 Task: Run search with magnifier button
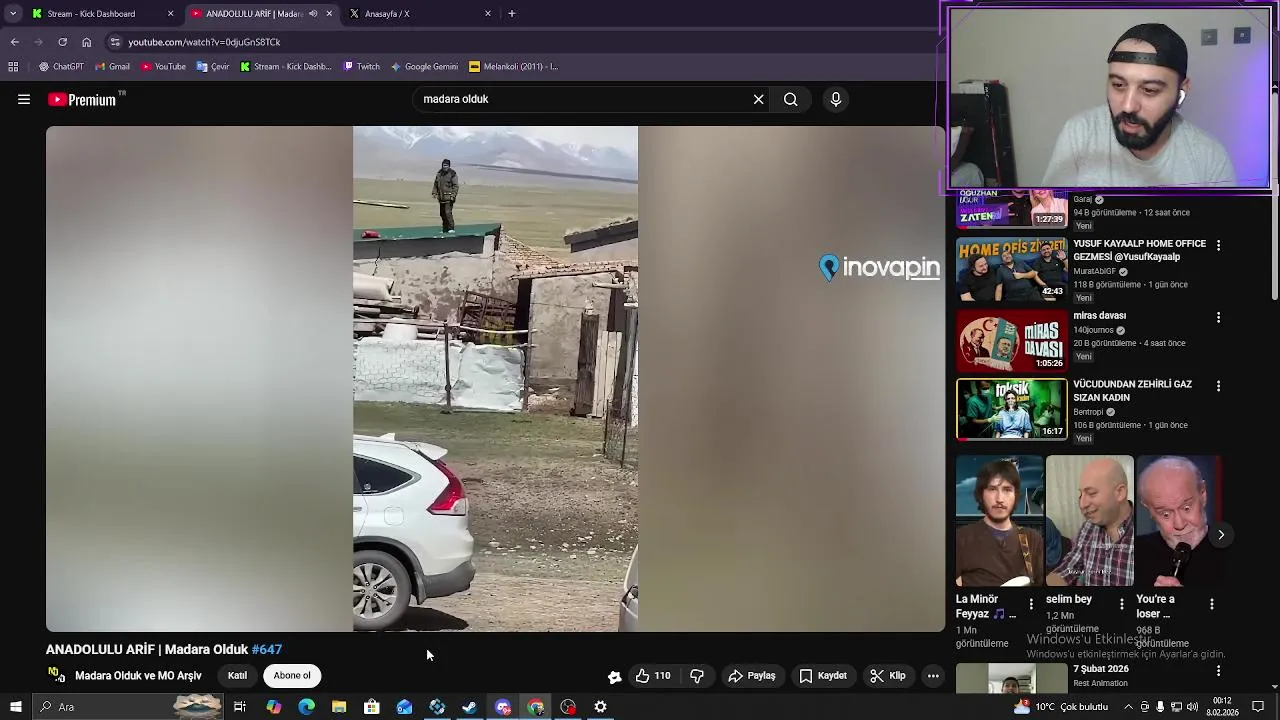click(791, 99)
